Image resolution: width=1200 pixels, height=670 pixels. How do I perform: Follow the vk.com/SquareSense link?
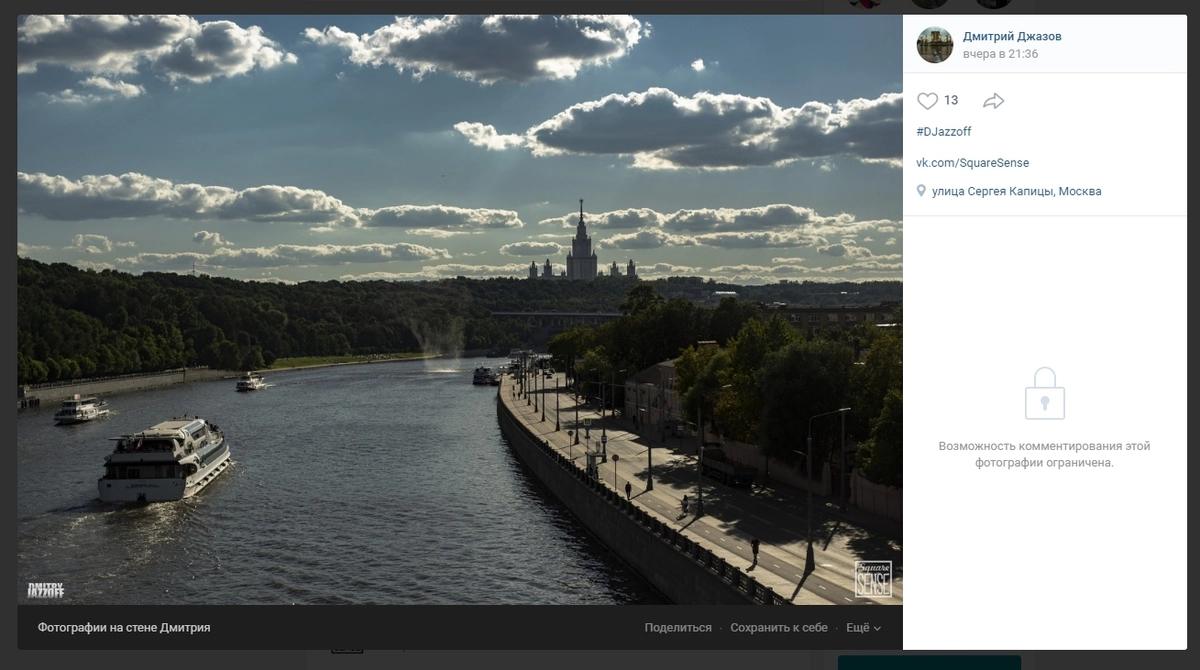tap(972, 163)
